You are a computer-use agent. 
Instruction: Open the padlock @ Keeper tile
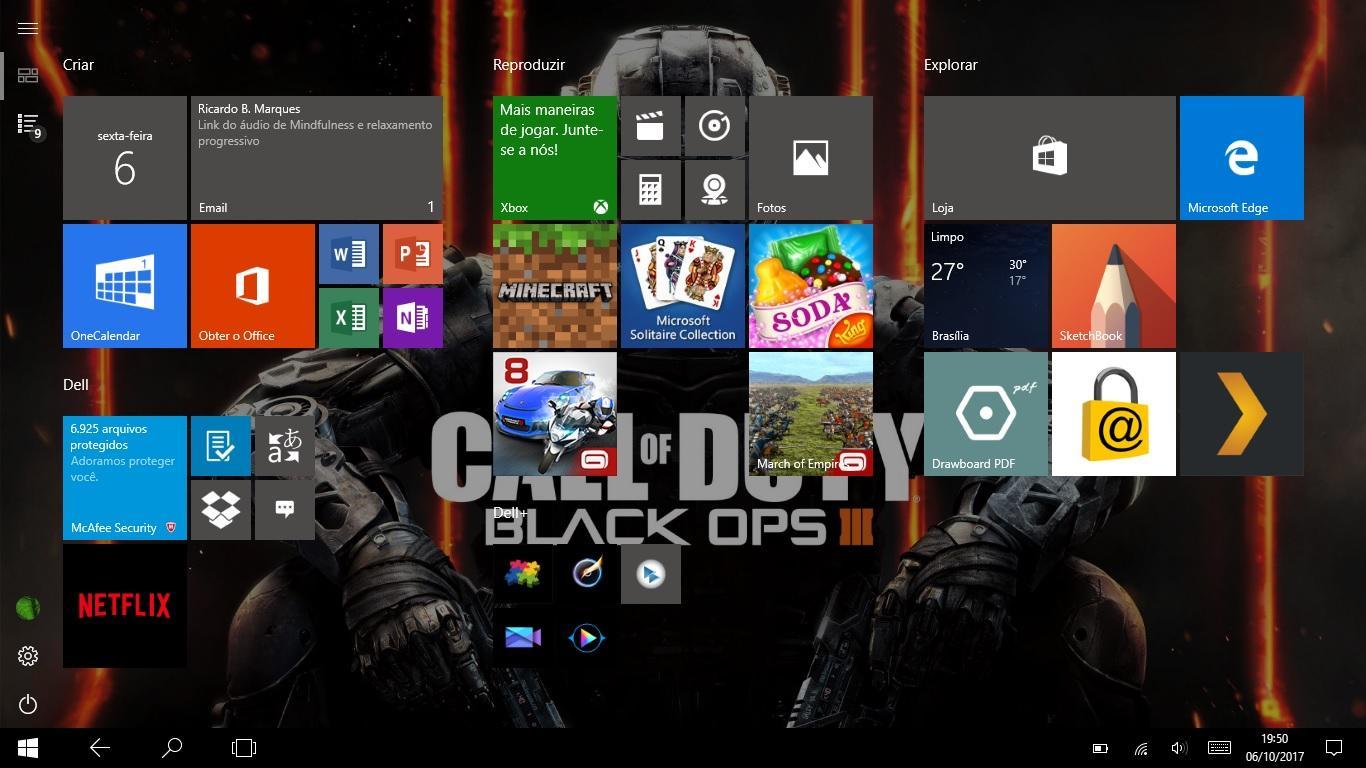1114,414
